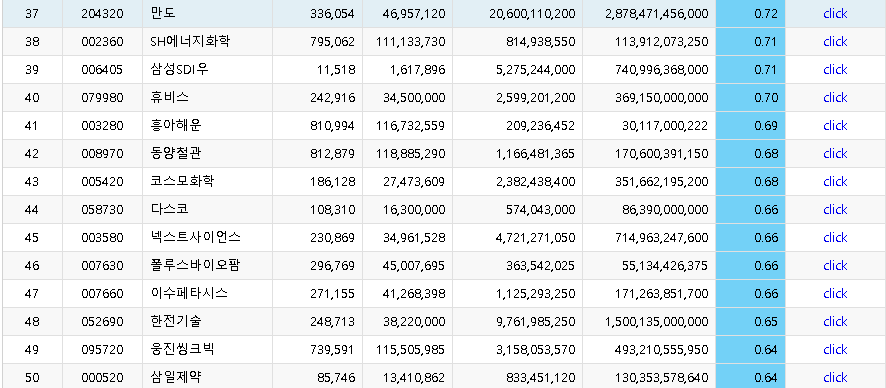Select stock name 흥아해운

(176, 125)
